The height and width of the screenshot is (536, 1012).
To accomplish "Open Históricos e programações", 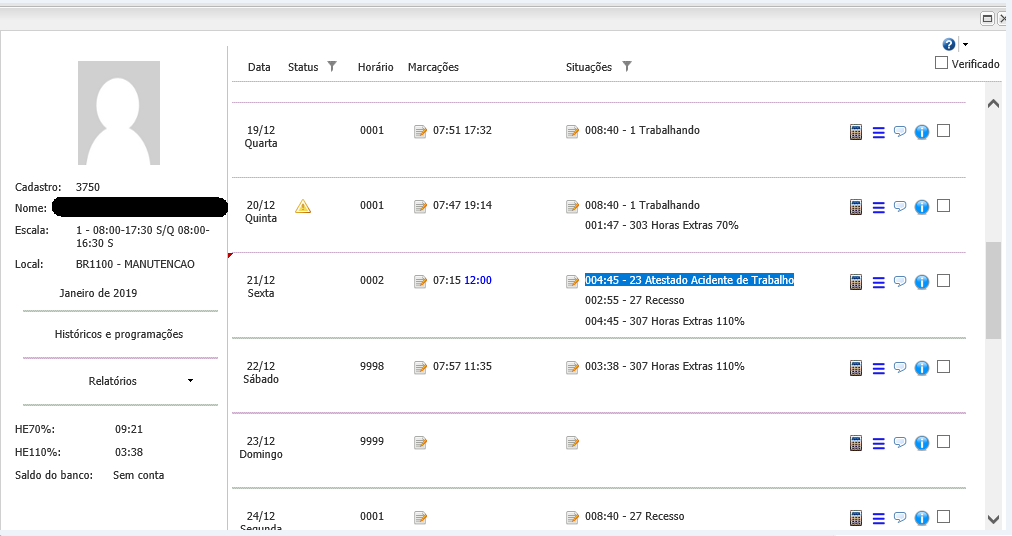I will [119, 334].
